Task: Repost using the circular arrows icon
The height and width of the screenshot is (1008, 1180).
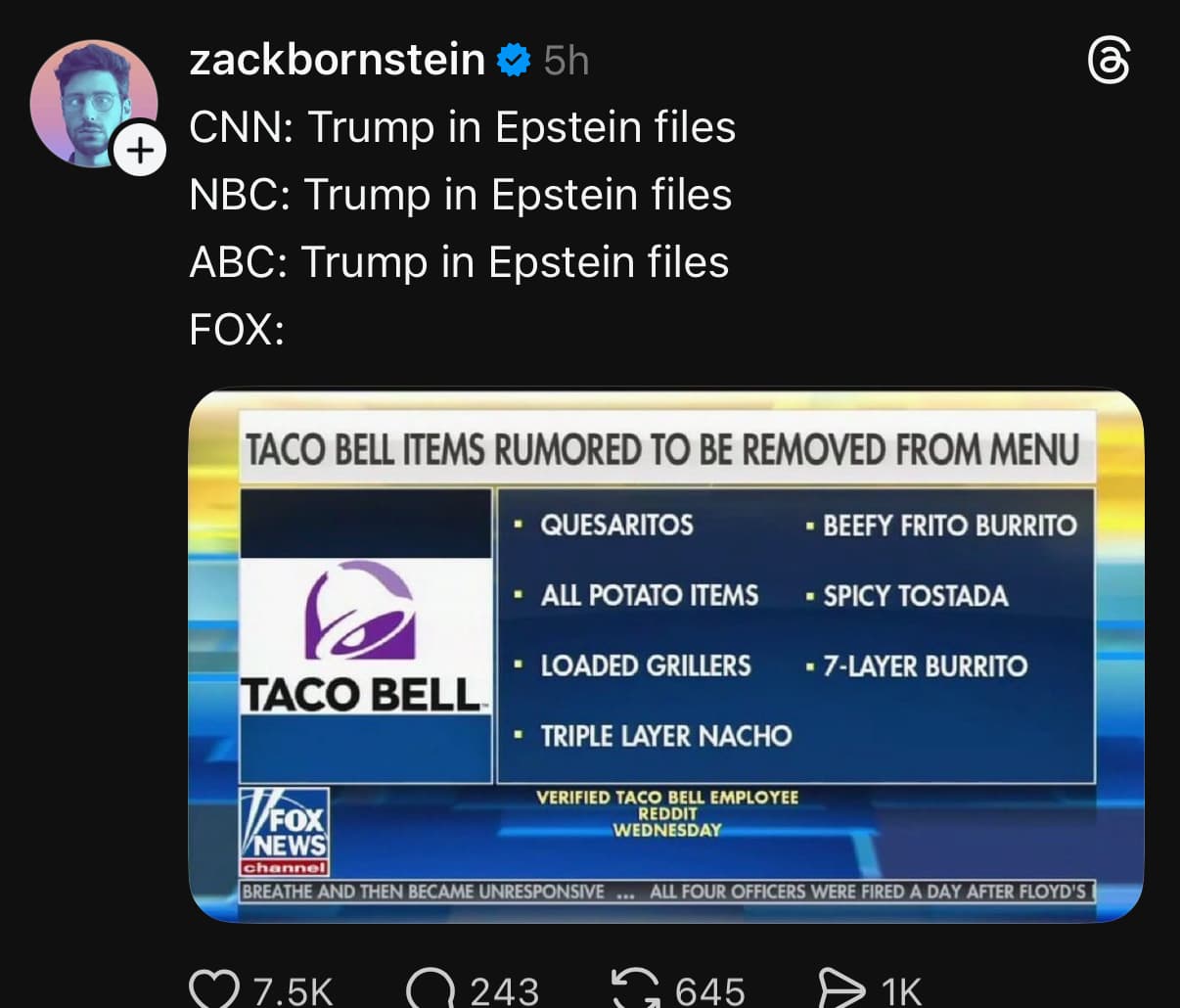Action: click(x=634, y=988)
